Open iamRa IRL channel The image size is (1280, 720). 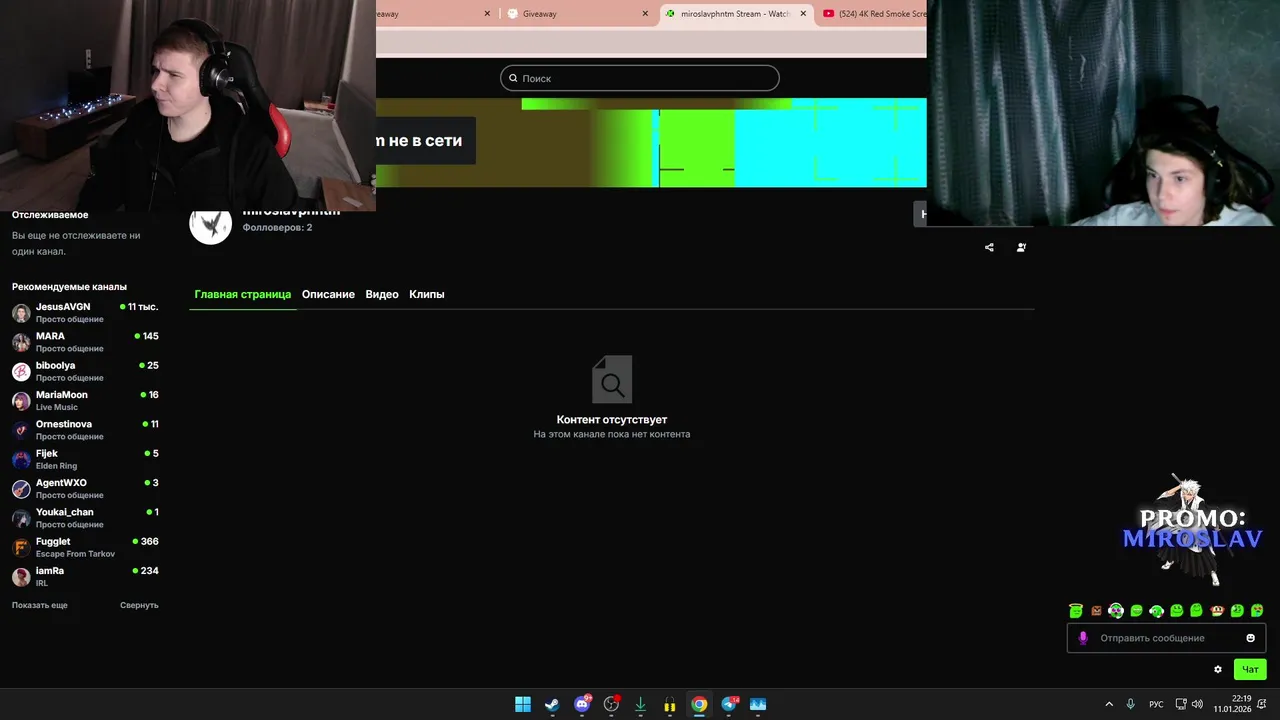[x=85, y=577]
